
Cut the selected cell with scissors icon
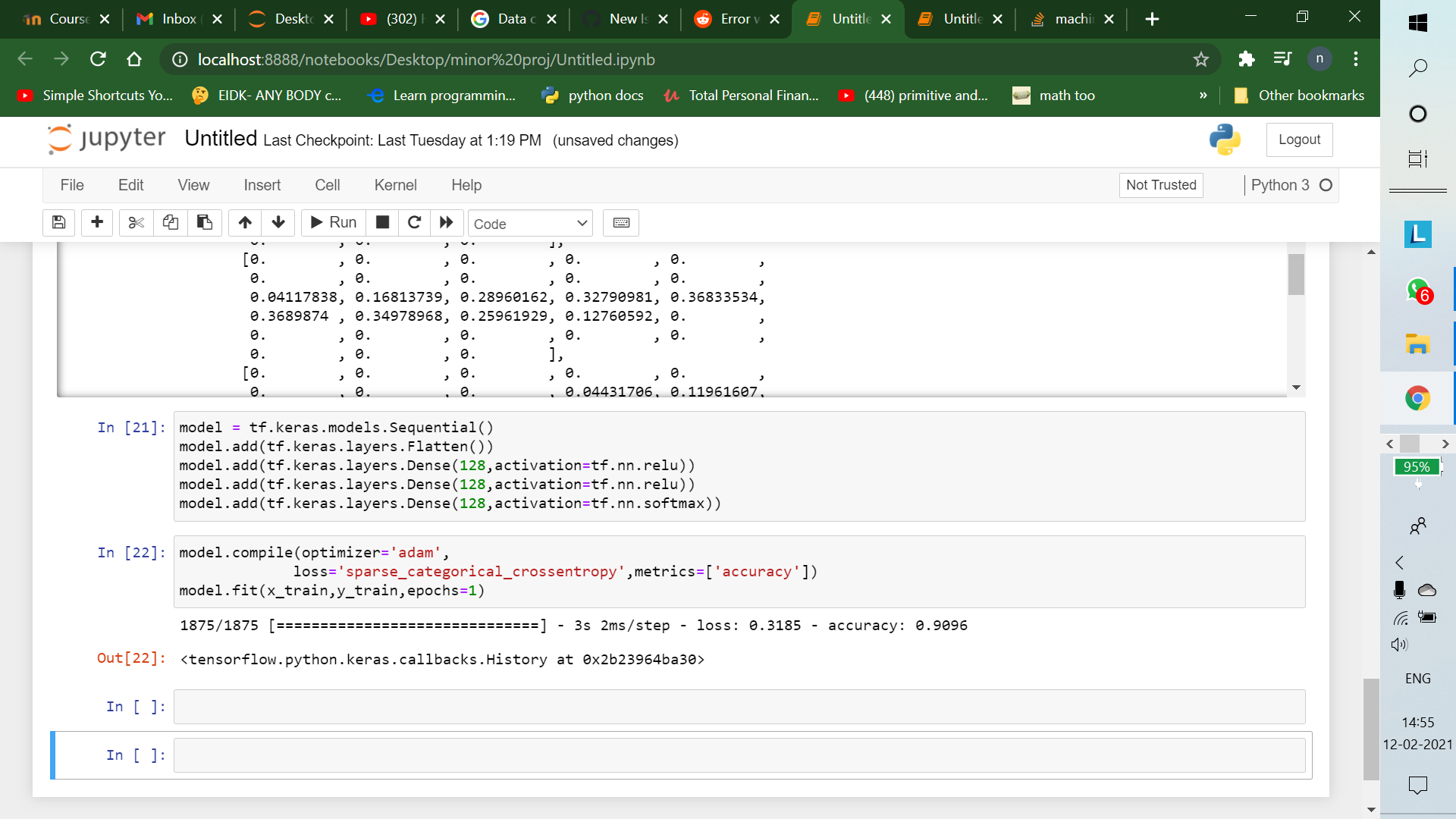[x=136, y=222]
